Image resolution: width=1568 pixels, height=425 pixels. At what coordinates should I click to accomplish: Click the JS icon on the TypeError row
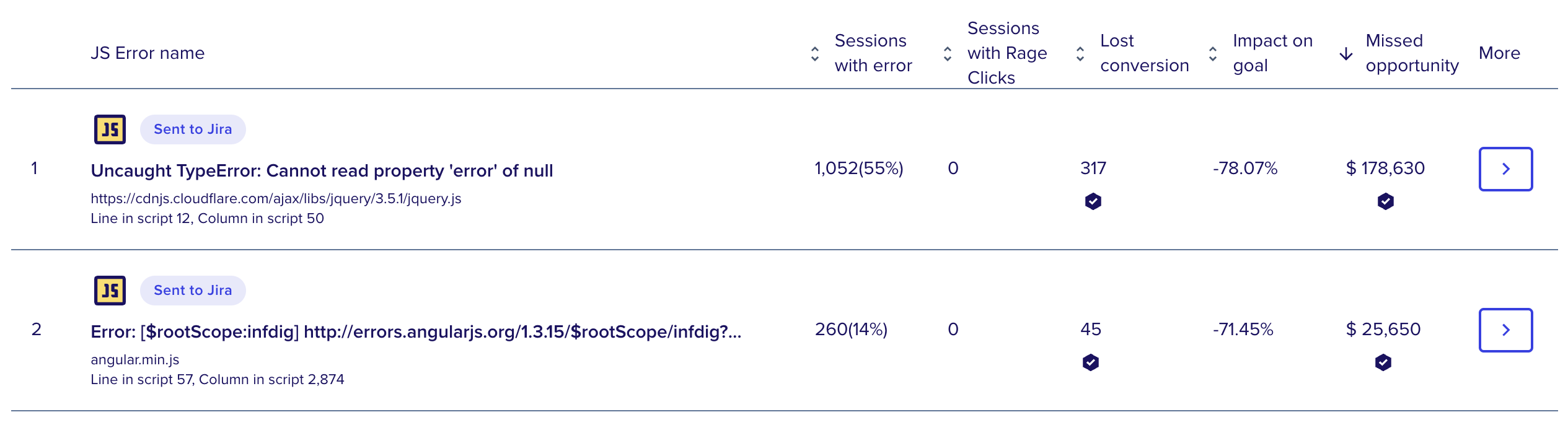110,129
